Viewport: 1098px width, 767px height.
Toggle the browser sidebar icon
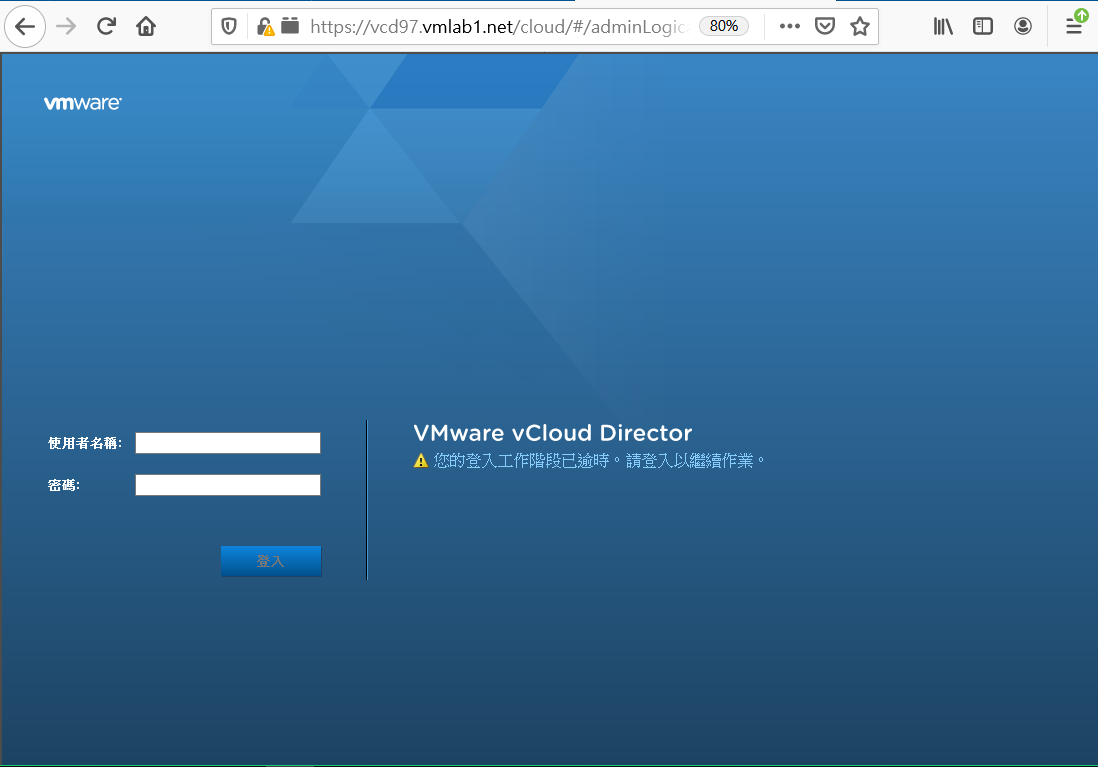pyautogui.click(x=982, y=25)
